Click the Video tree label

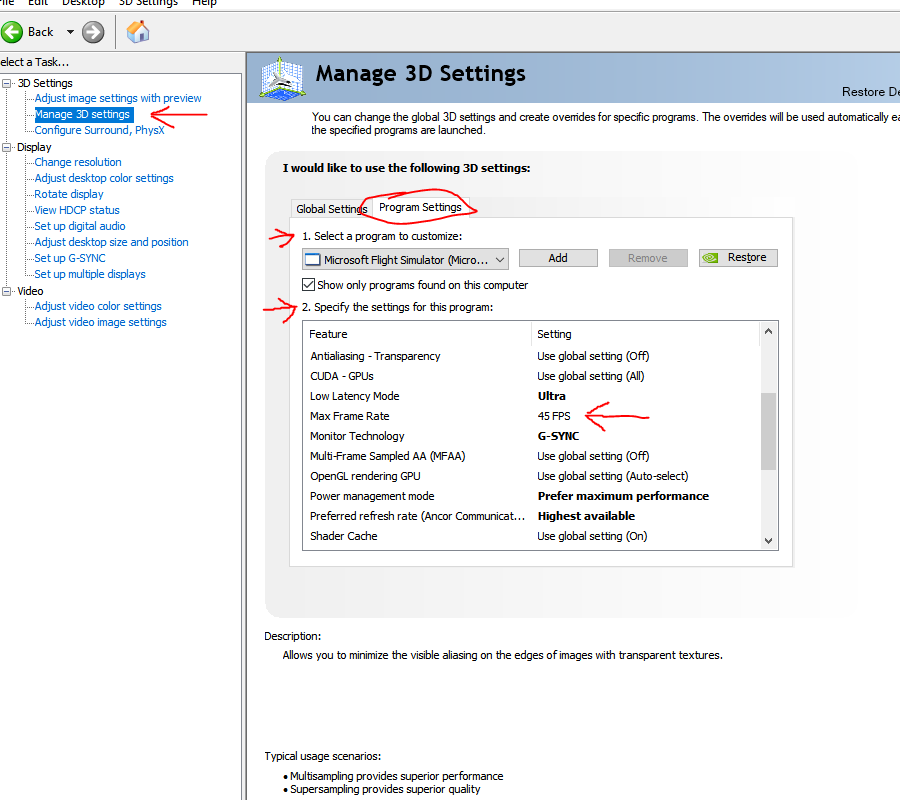(30, 292)
